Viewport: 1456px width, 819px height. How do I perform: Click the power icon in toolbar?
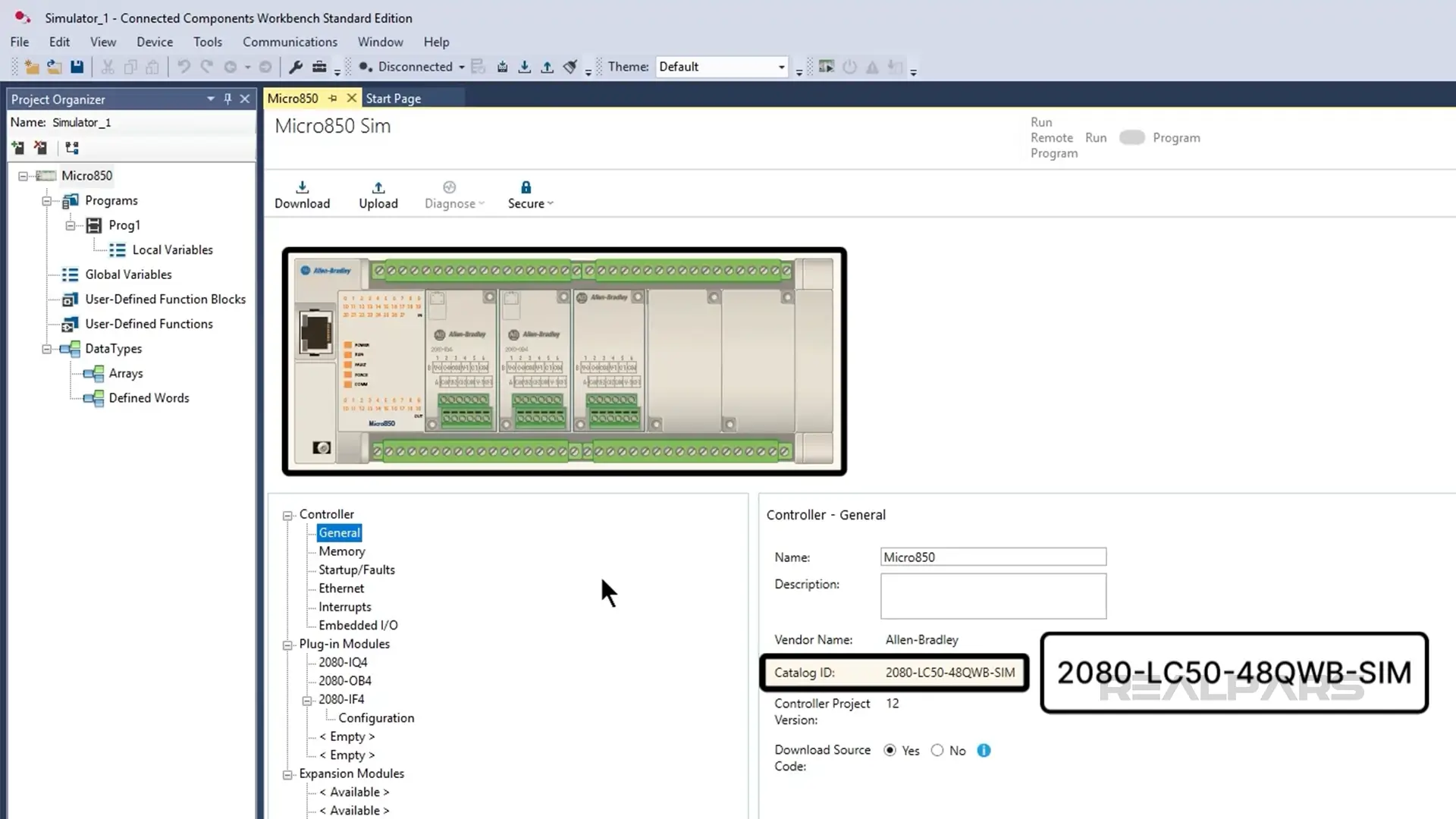coord(849,67)
